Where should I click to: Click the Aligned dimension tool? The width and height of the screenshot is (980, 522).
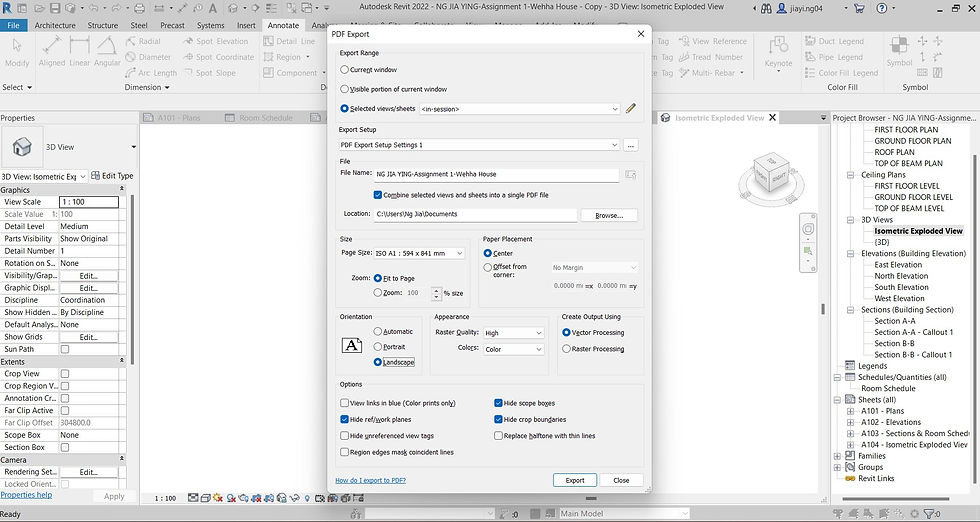pos(52,51)
